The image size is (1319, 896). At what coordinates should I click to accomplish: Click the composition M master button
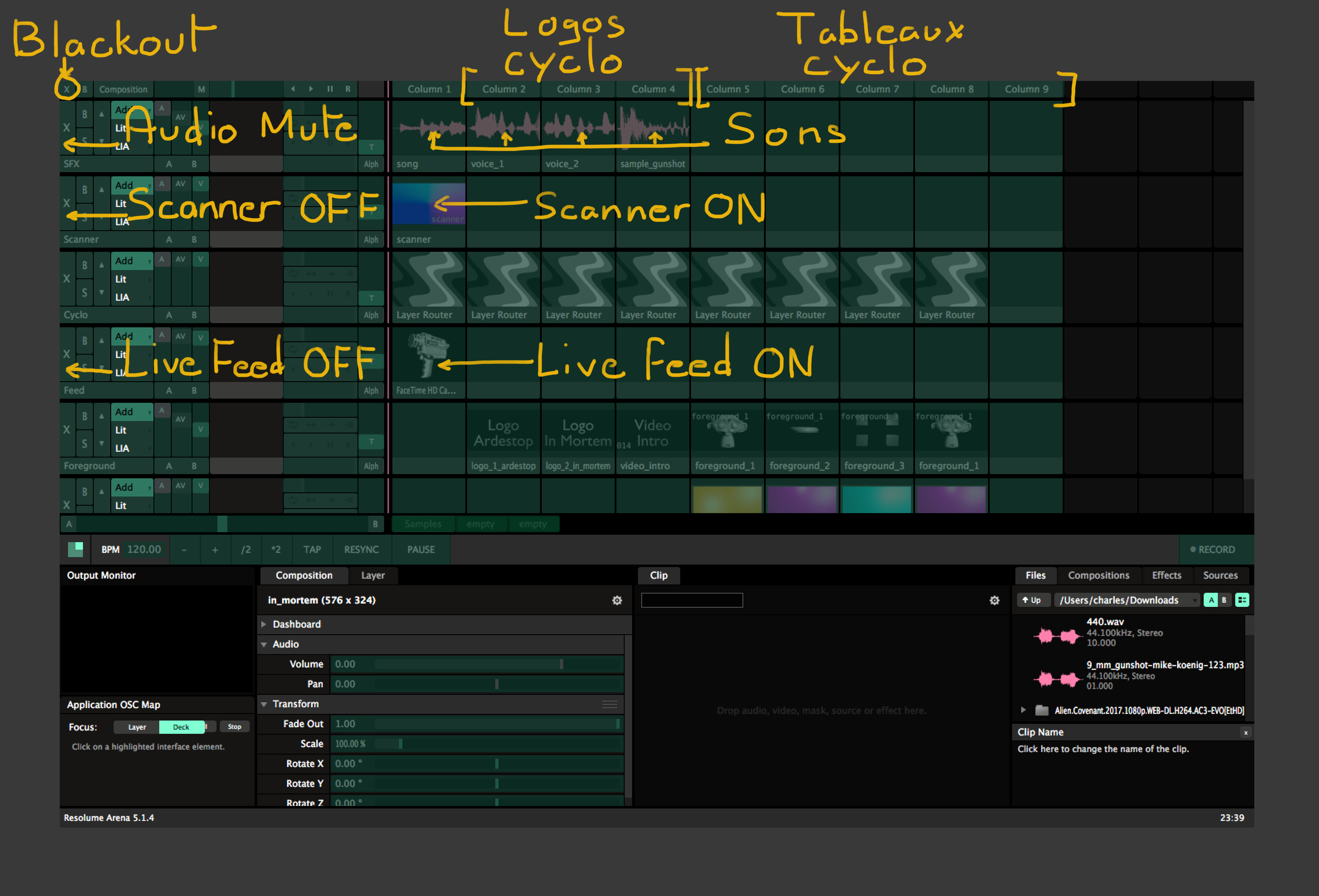[x=201, y=89]
